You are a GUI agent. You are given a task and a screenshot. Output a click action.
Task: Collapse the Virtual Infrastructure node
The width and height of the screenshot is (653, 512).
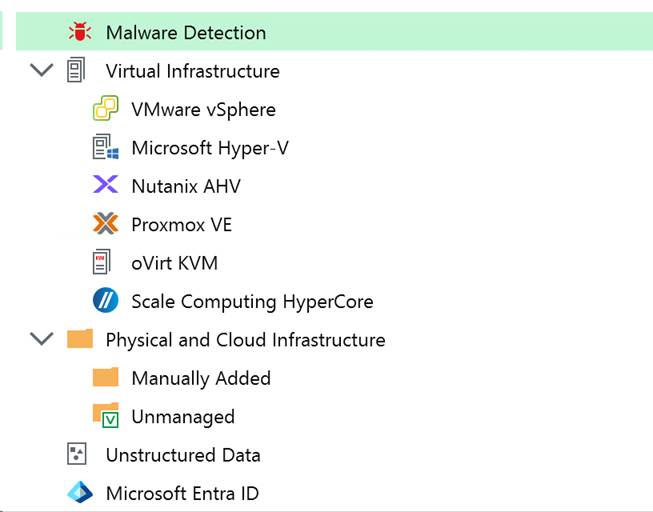click(x=41, y=71)
